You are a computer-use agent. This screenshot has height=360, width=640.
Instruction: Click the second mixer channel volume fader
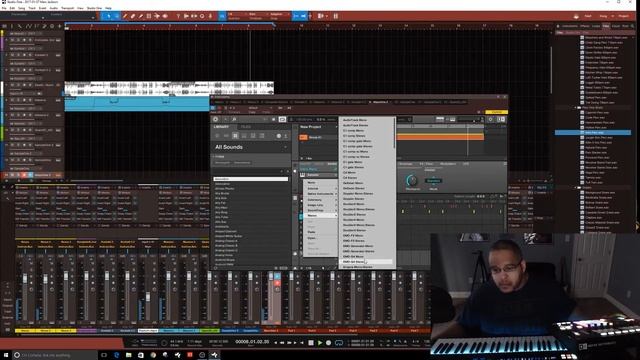[45, 278]
